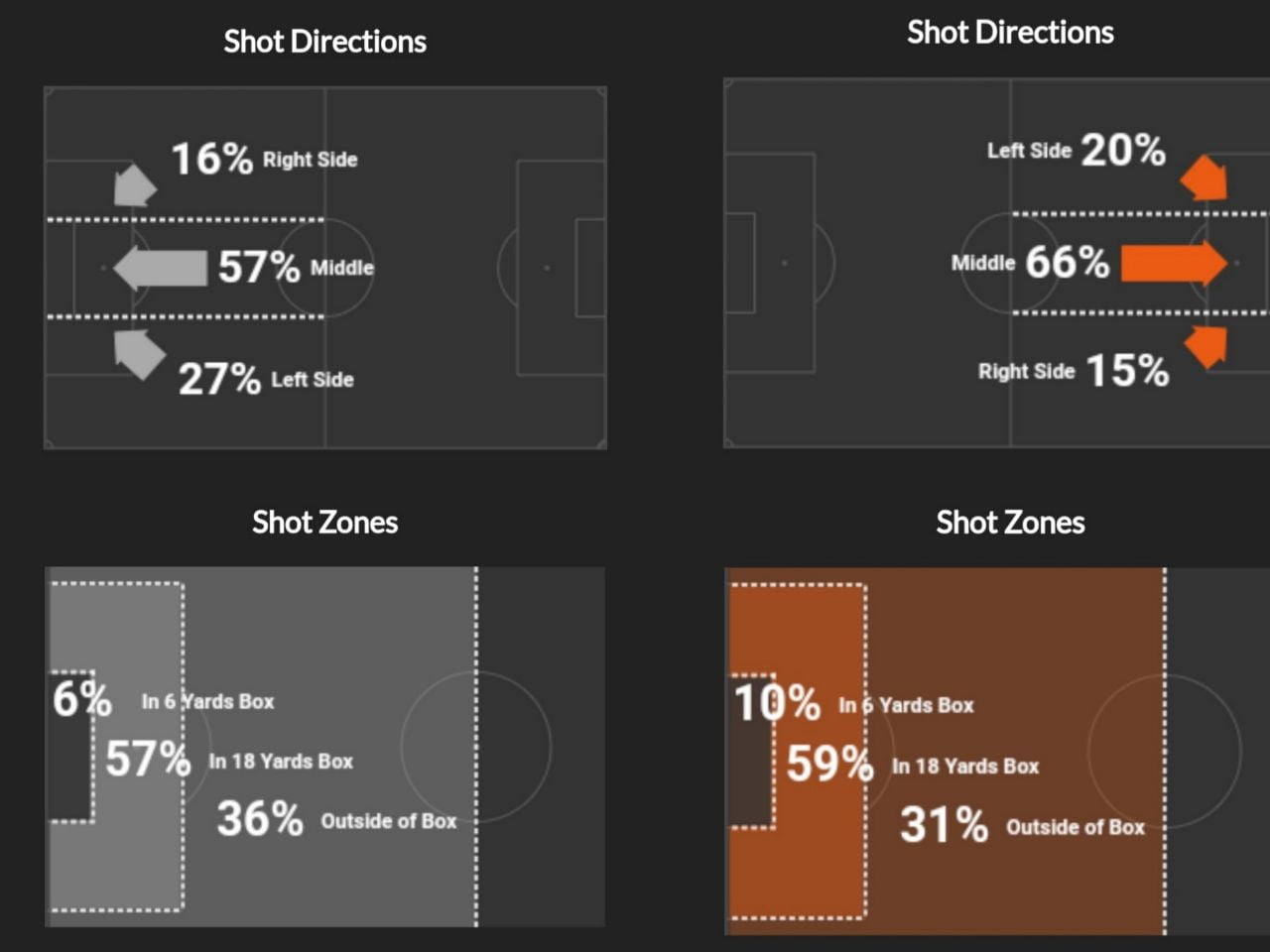The image size is (1270, 952).
Task: Click the right Shot Zones heading
Action: click(x=1010, y=523)
